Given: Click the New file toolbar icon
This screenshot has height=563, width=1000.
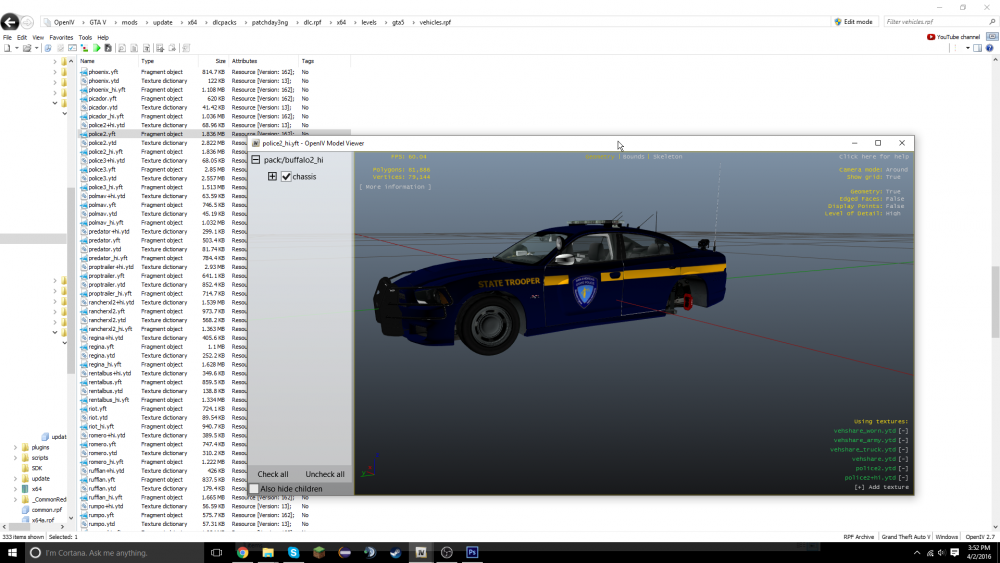Looking at the screenshot, I should (x=8, y=48).
